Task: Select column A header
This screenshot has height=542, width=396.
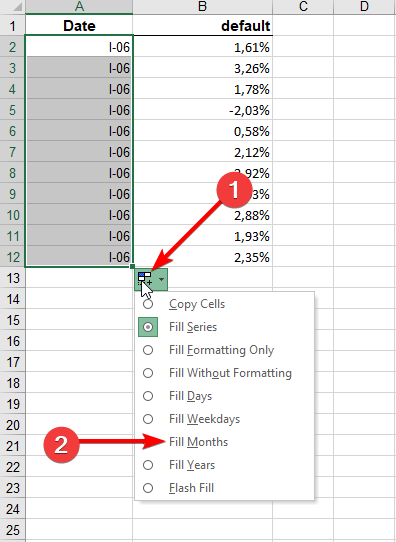Action: point(79,6)
